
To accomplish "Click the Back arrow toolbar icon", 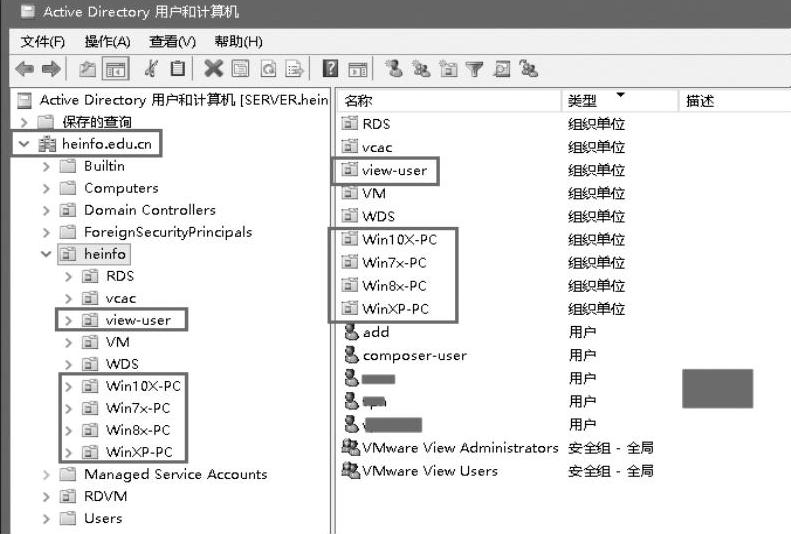I will (24, 69).
